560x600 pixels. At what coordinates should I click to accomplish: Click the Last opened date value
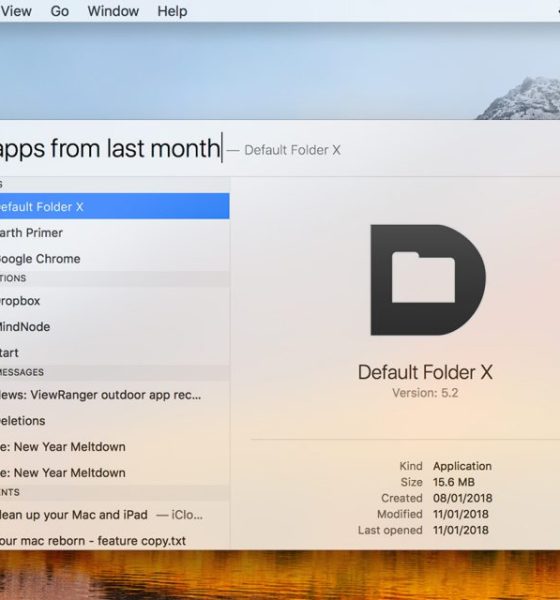click(460, 530)
